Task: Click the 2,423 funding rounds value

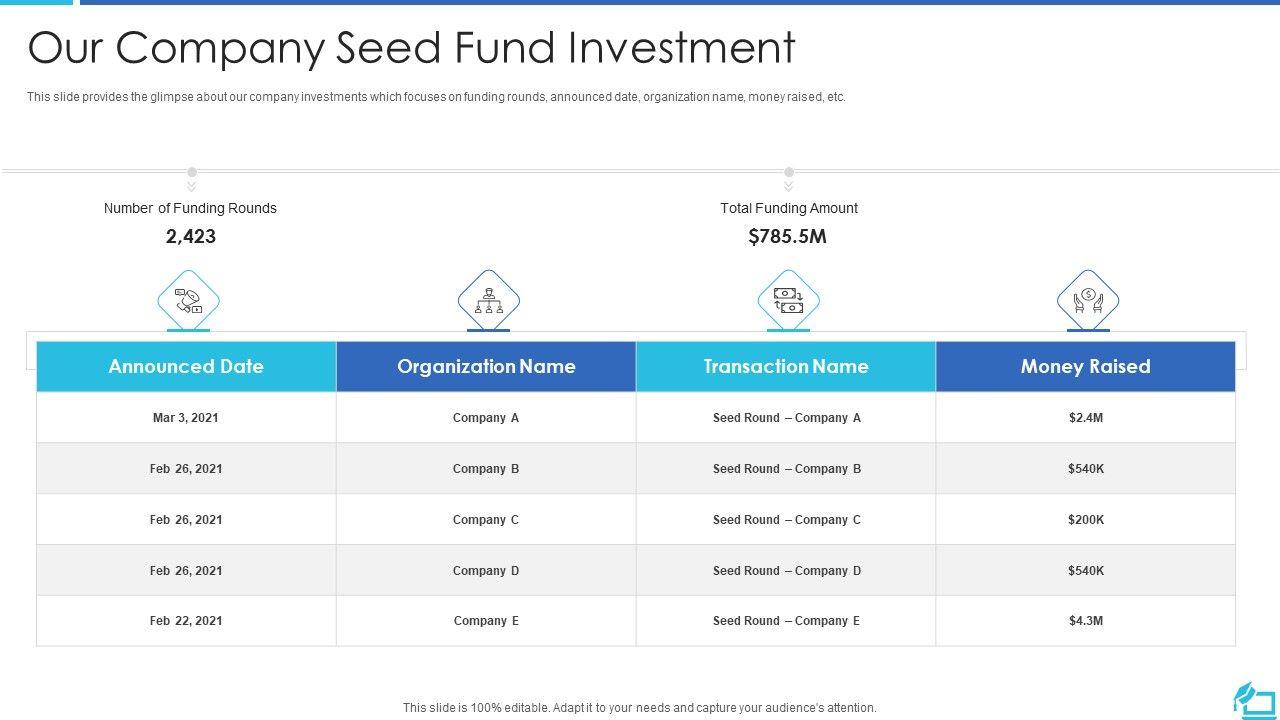Action: 190,237
